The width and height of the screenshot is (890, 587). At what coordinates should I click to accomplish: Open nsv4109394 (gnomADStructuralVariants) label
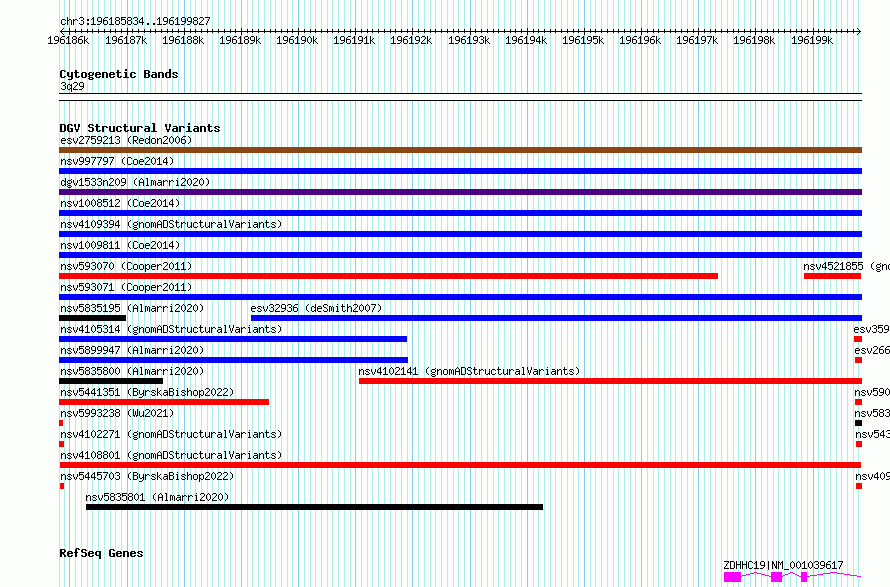171,224
